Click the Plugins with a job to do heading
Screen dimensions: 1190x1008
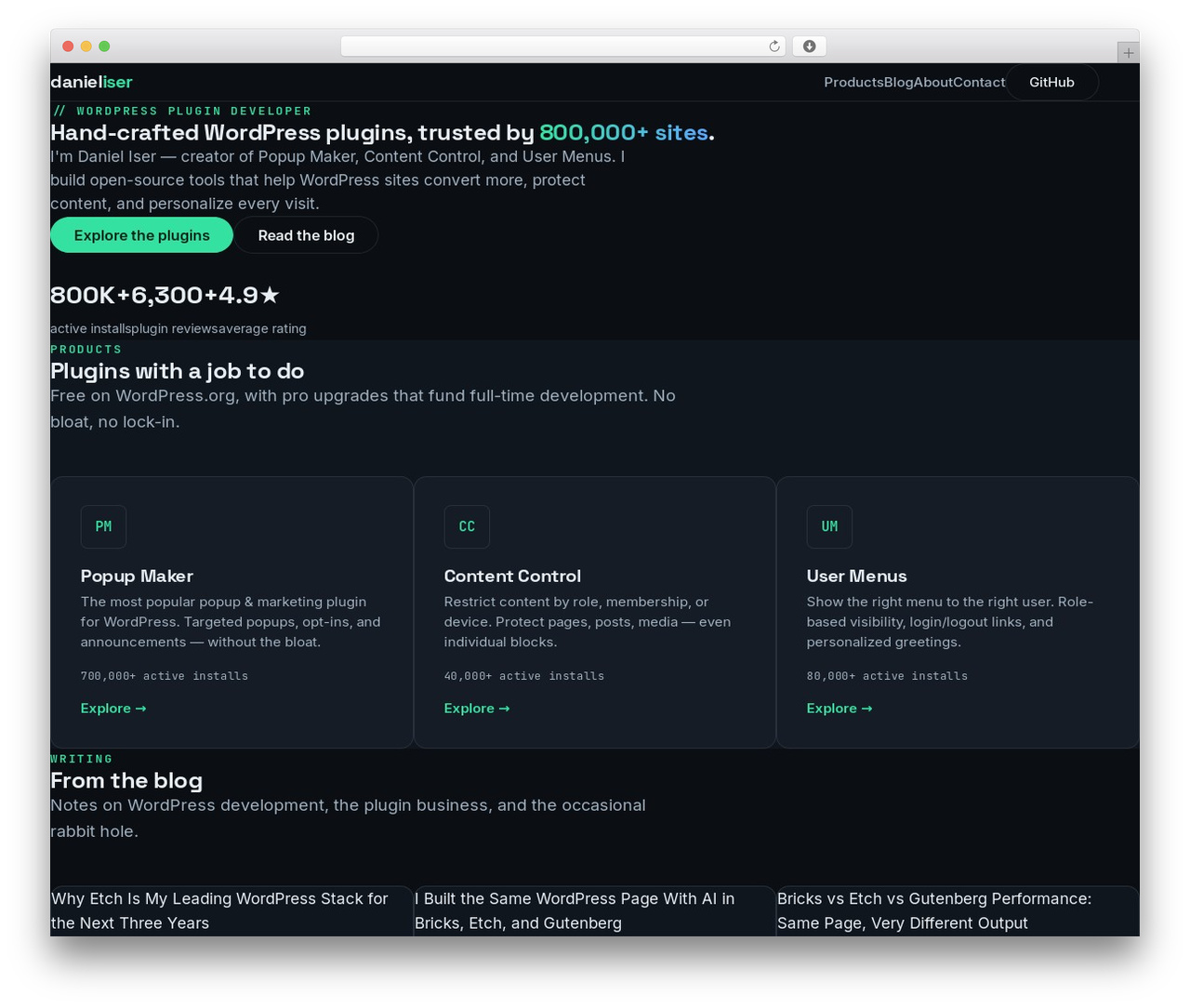tap(178, 371)
